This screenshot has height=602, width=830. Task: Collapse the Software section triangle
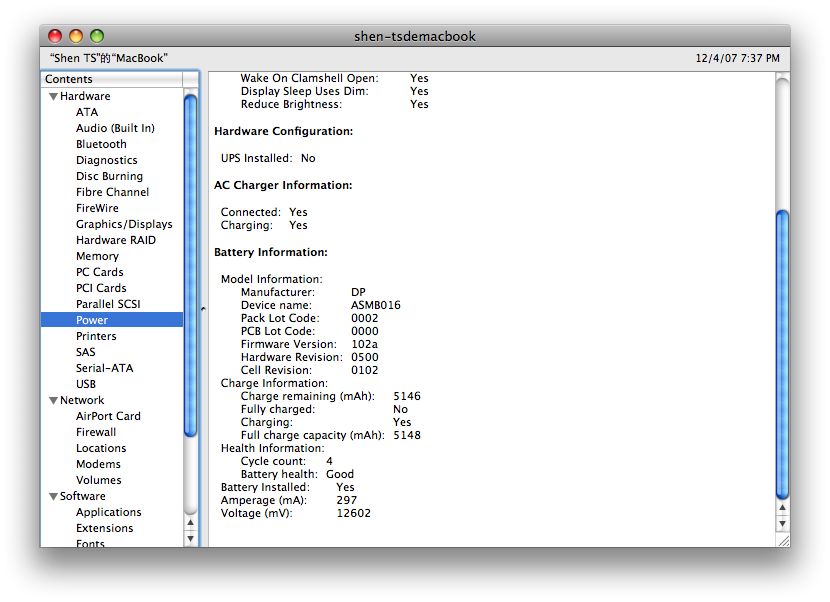[x=53, y=496]
